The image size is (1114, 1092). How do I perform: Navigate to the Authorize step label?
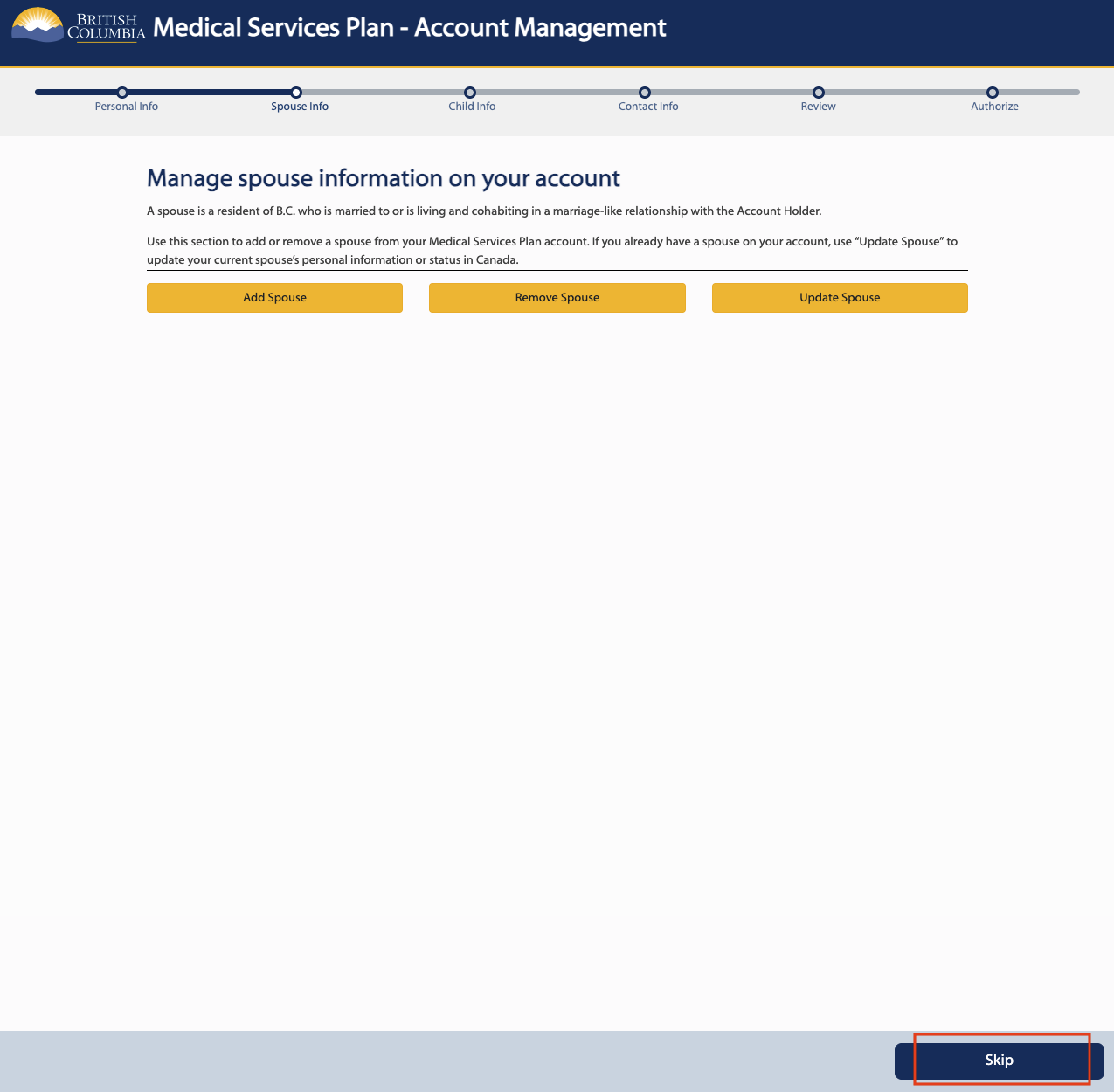pos(994,107)
